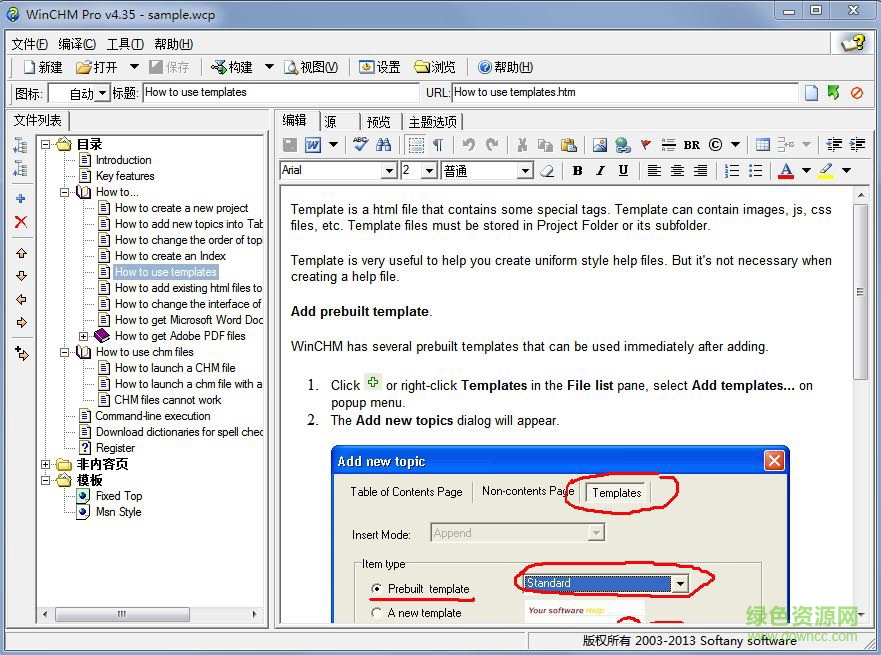Image resolution: width=881 pixels, height=655 pixels.
Task: Click the insert hyperlink globe icon
Action: [x=622, y=145]
